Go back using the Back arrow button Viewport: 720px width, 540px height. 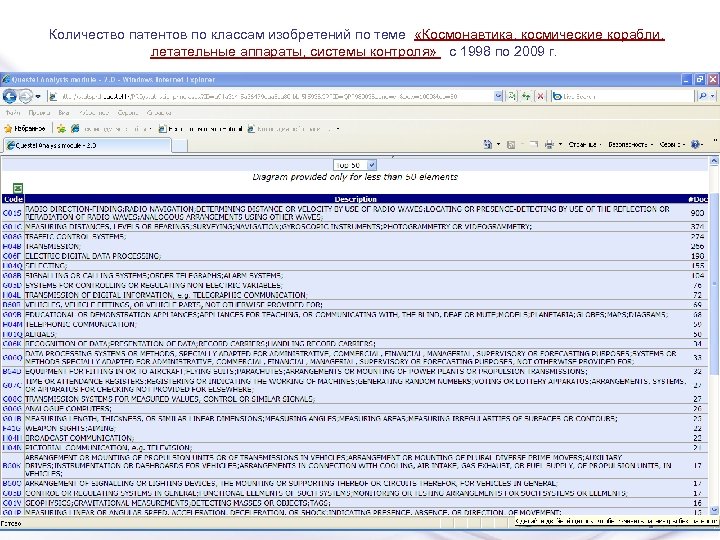click(10, 96)
